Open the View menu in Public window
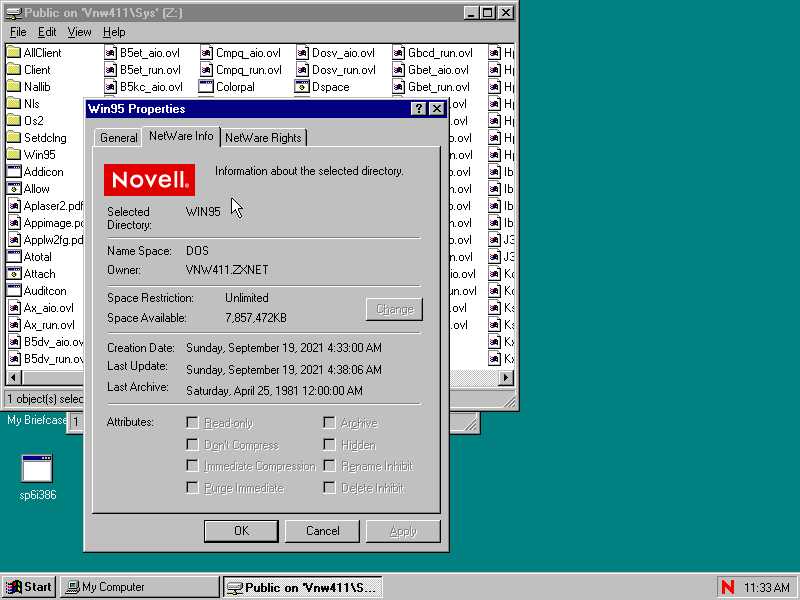 click(x=79, y=32)
